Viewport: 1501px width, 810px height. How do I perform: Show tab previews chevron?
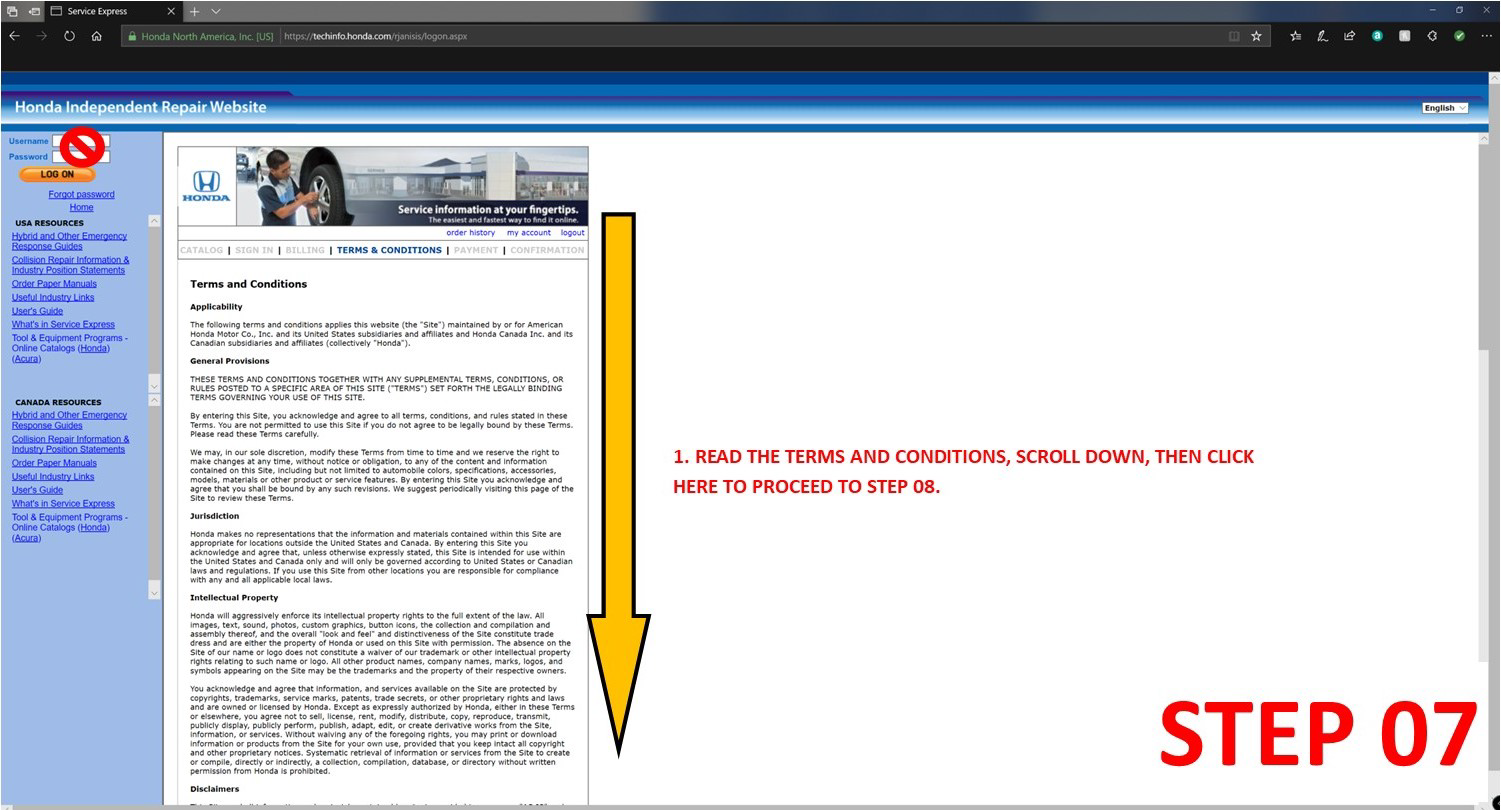coord(216,11)
